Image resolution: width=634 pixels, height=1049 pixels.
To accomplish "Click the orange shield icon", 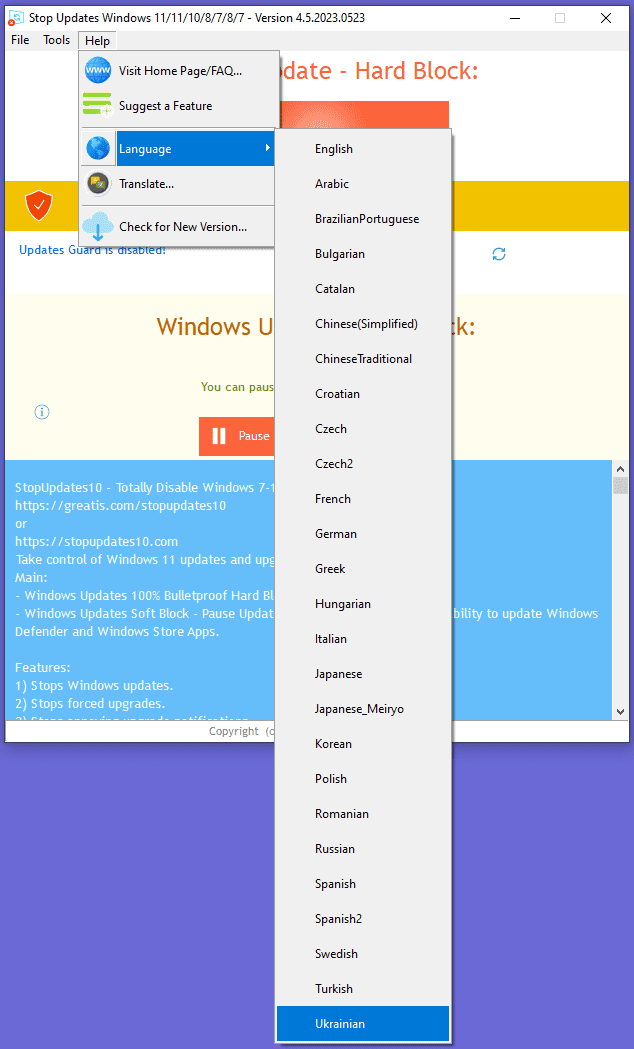I will coord(39,206).
